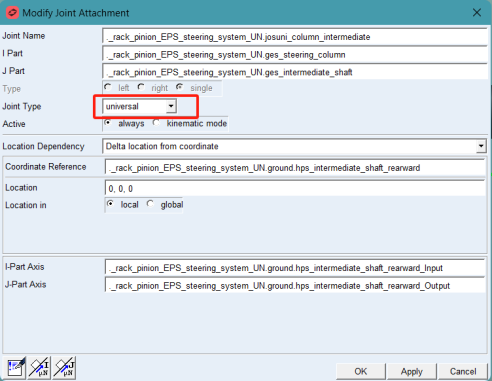
Task: Click the J Part field
Action: click(x=295, y=72)
